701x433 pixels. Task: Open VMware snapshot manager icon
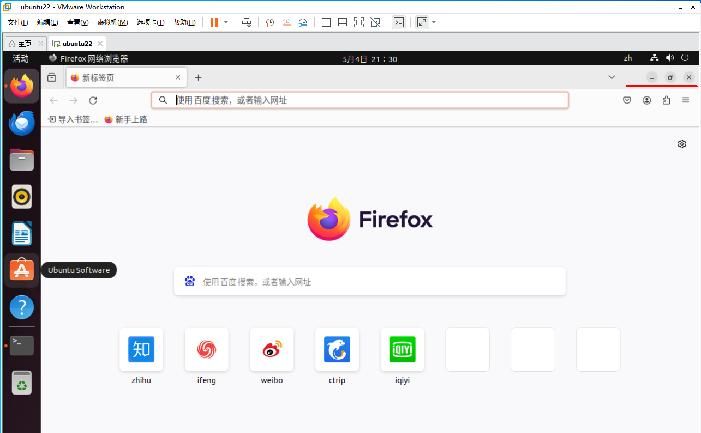[x=303, y=22]
